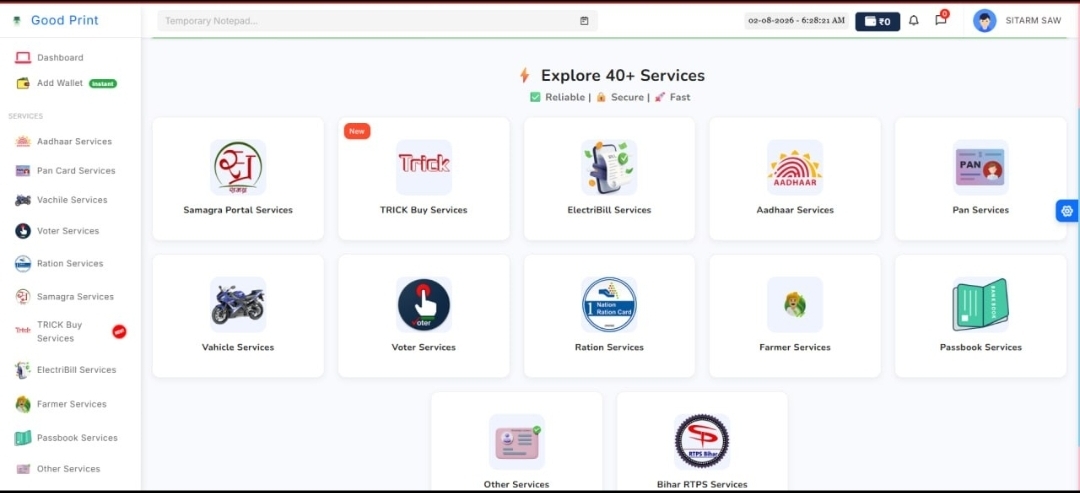The height and width of the screenshot is (493, 1080).
Task: Click the Bihar RTPS Services label
Action: (702, 485)
